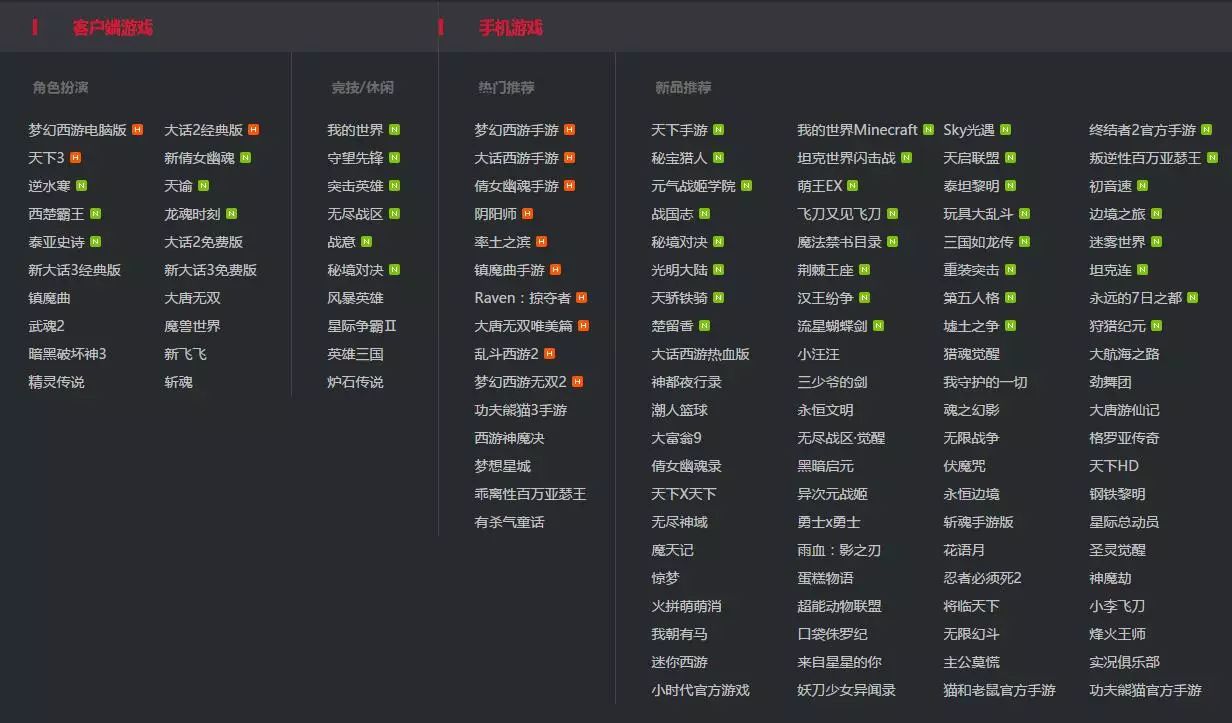Click the N badge next to 元气战姬学院

point(747,186)
